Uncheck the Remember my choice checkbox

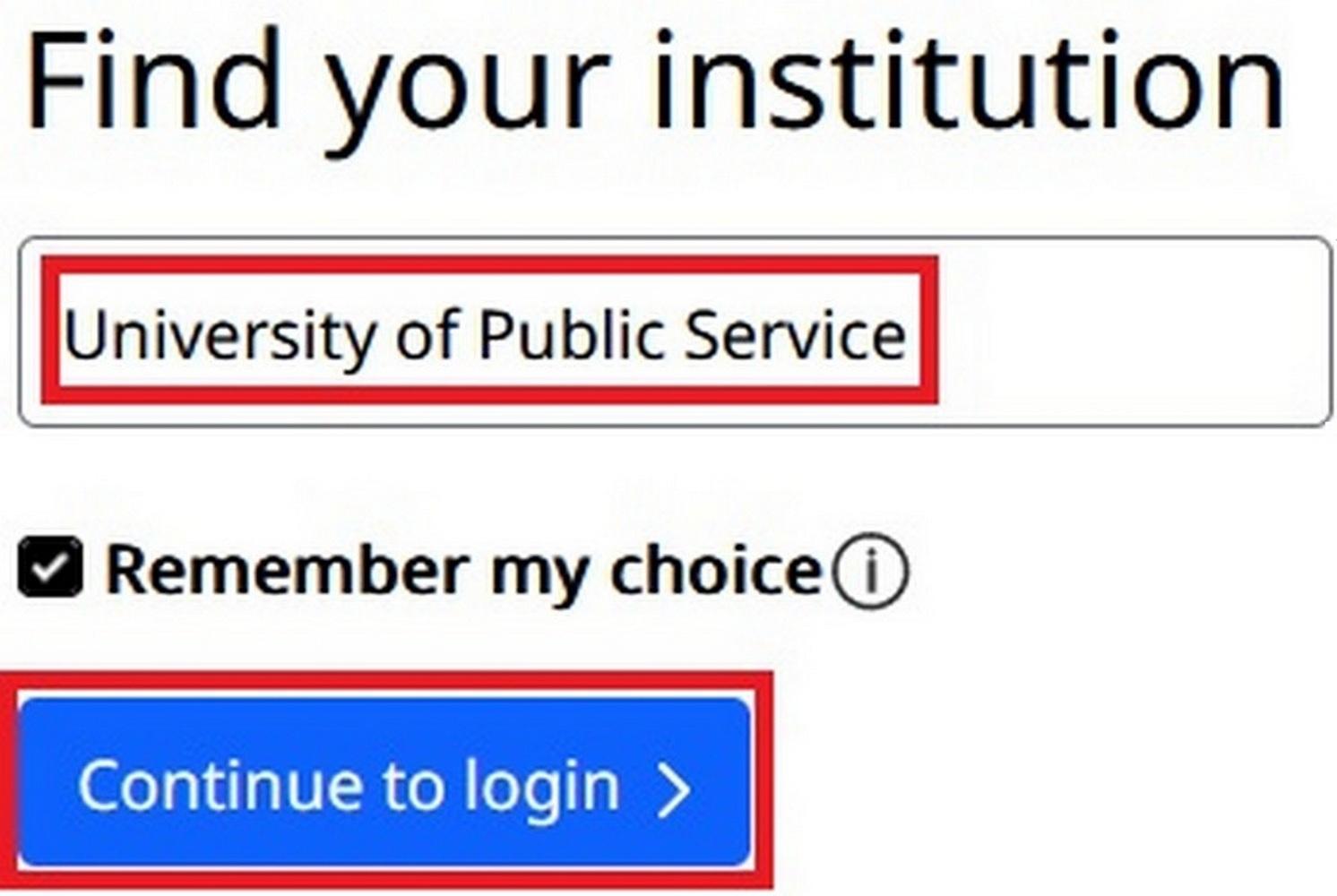50,567
